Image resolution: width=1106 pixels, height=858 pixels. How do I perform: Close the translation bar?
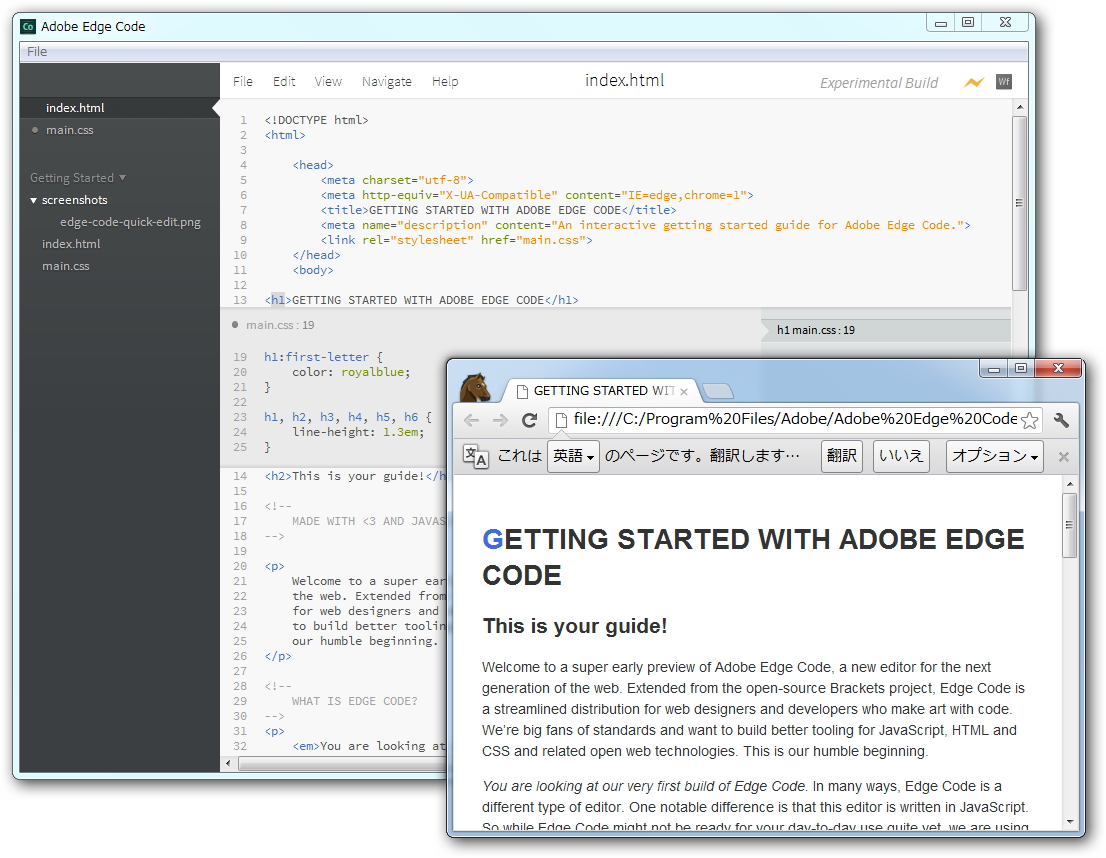point(1064,457)
